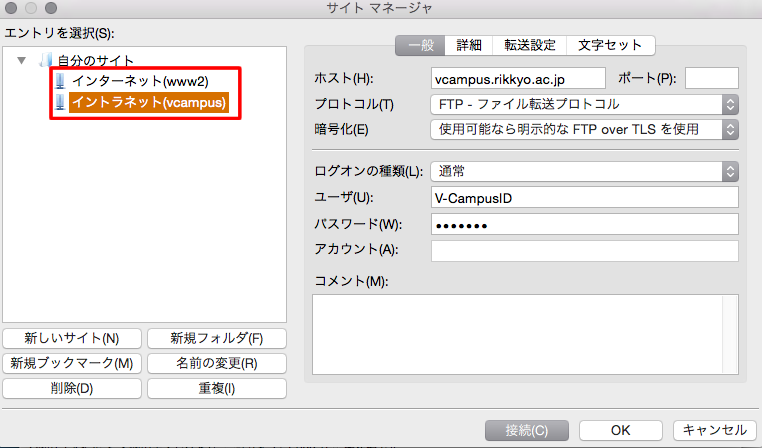Click the 新しいサイト(N) button
The image size is (762, 448).
pos(72,338)
